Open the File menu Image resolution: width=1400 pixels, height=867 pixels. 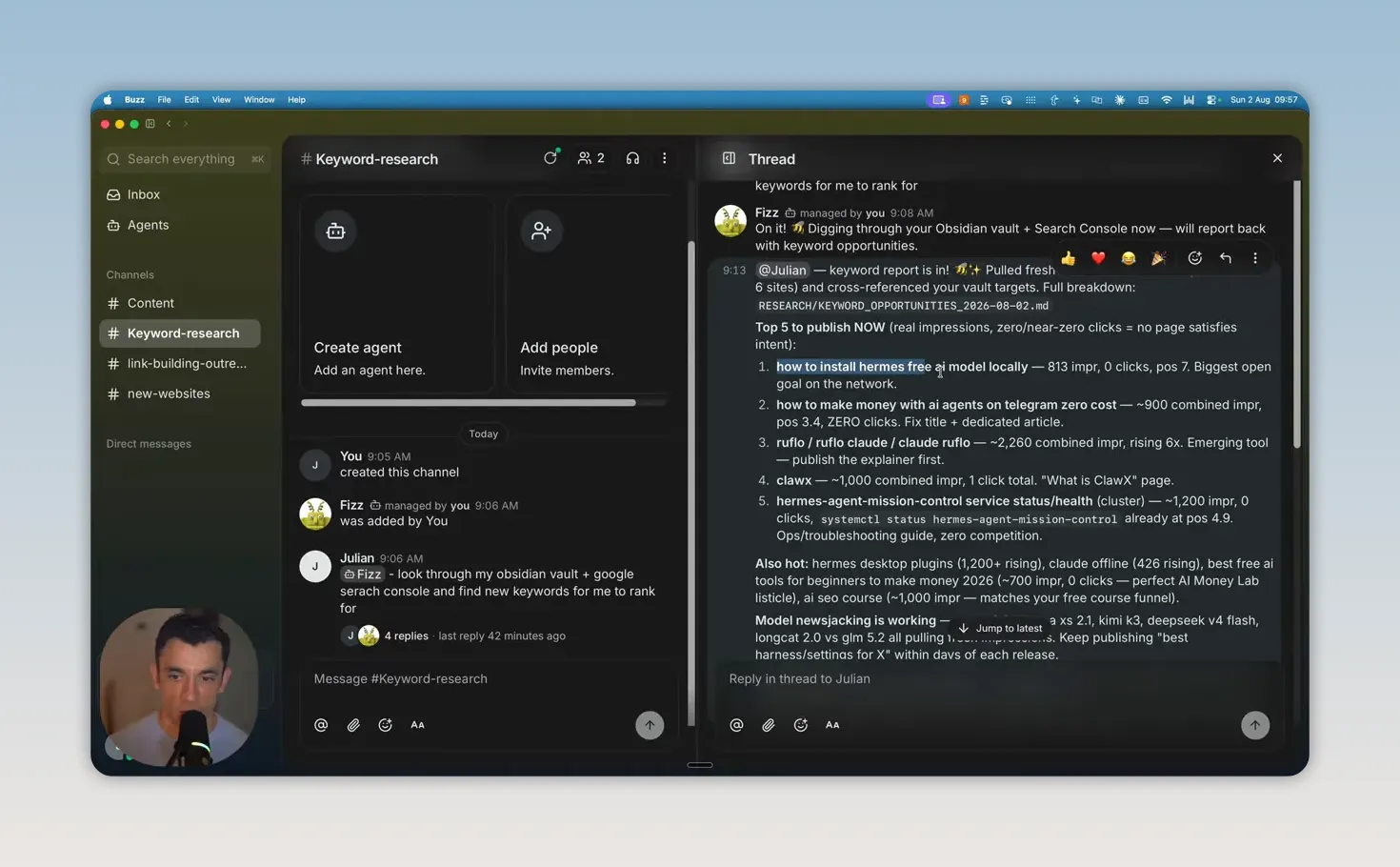point(164,99)
